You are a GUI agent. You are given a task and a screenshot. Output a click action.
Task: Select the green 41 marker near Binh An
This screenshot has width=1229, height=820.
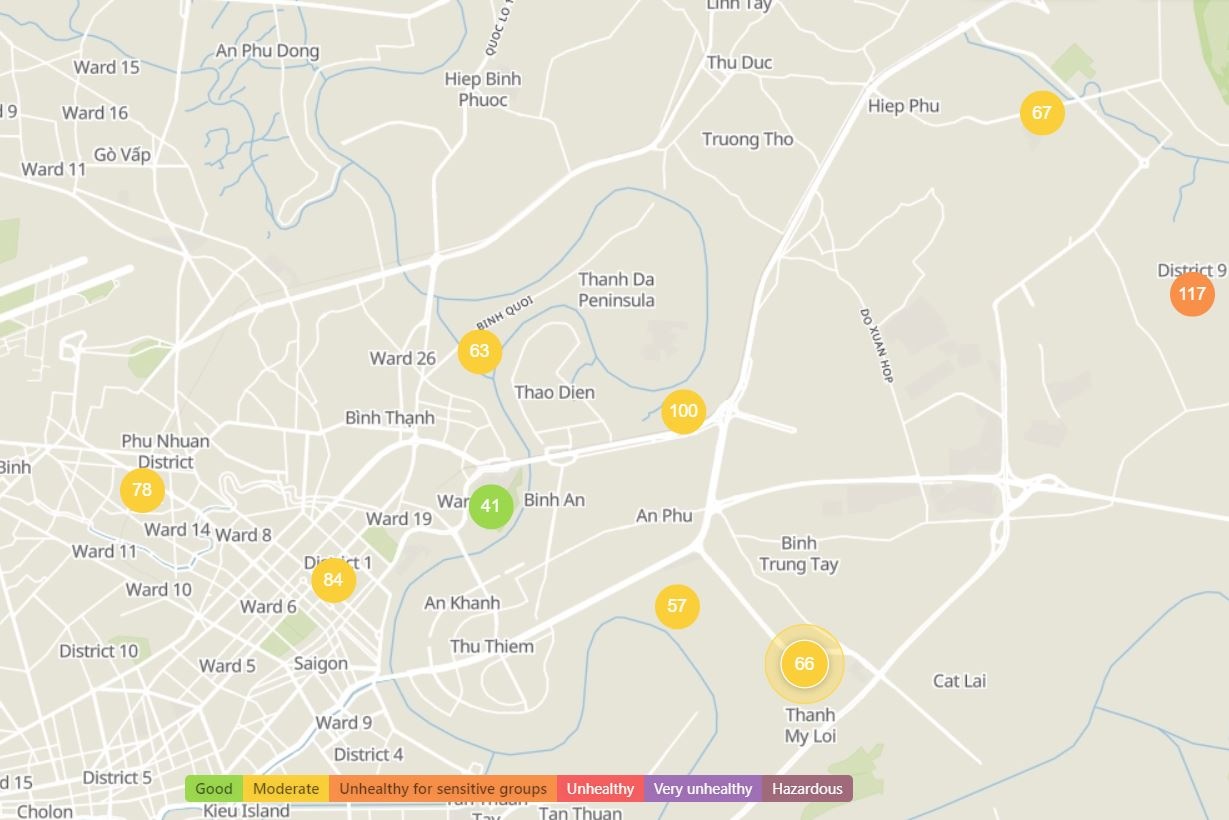490,506
